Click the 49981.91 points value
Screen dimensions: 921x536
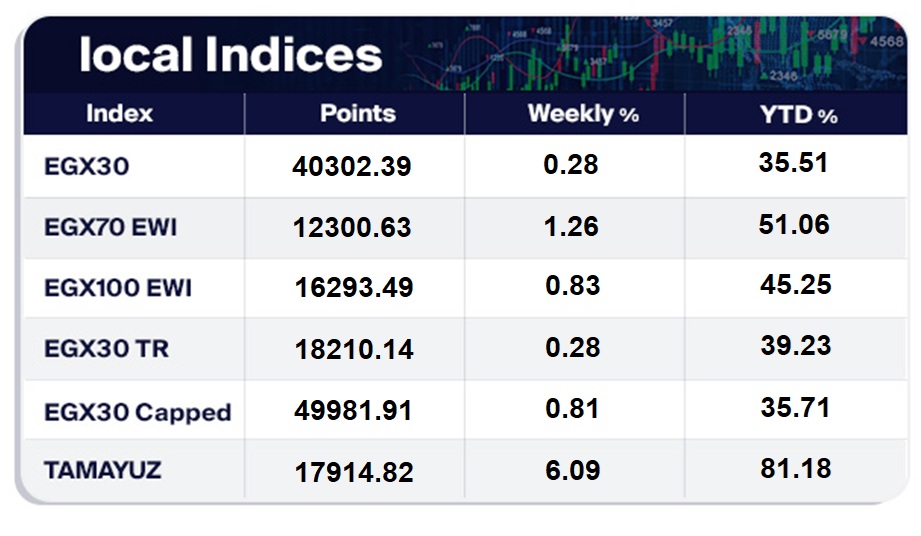[353, 410]
